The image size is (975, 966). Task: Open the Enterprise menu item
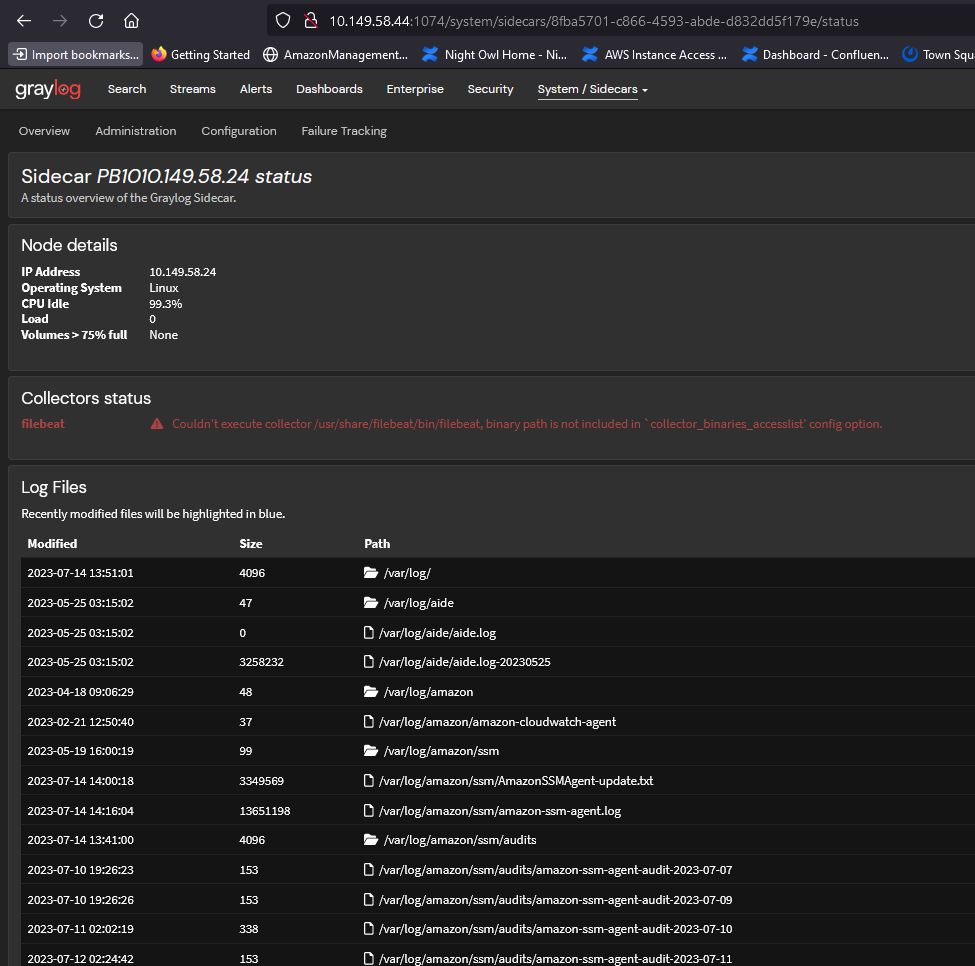[x=415, y=89]
